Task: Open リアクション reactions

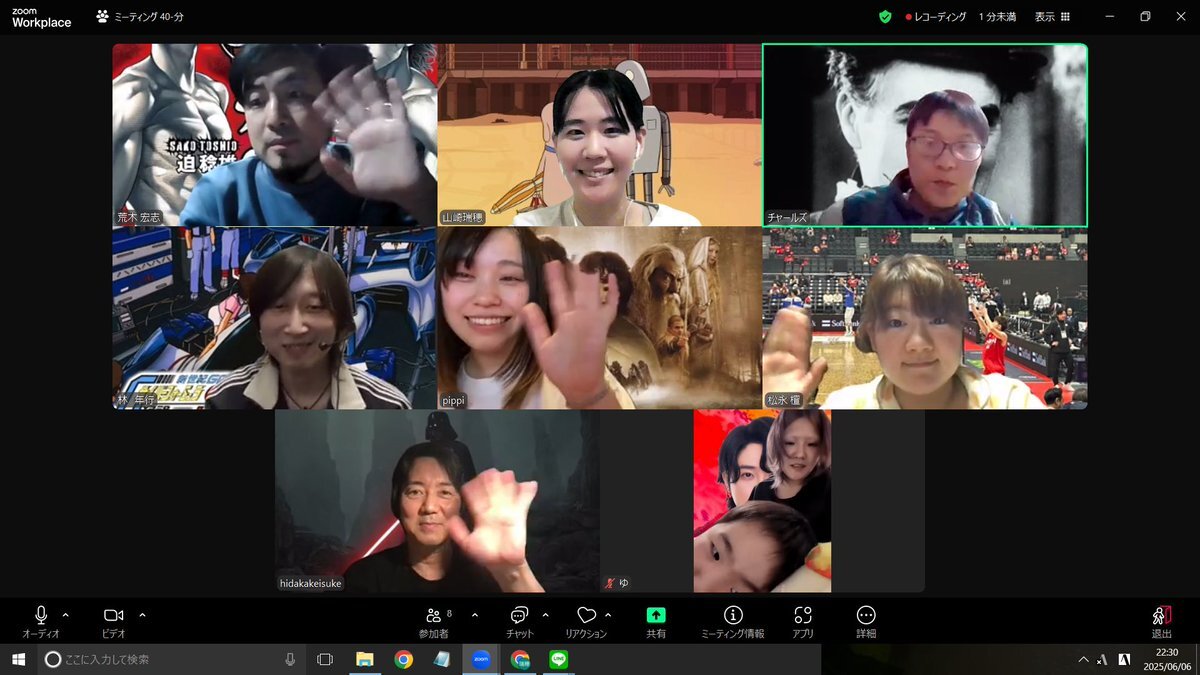Action: 586,622
